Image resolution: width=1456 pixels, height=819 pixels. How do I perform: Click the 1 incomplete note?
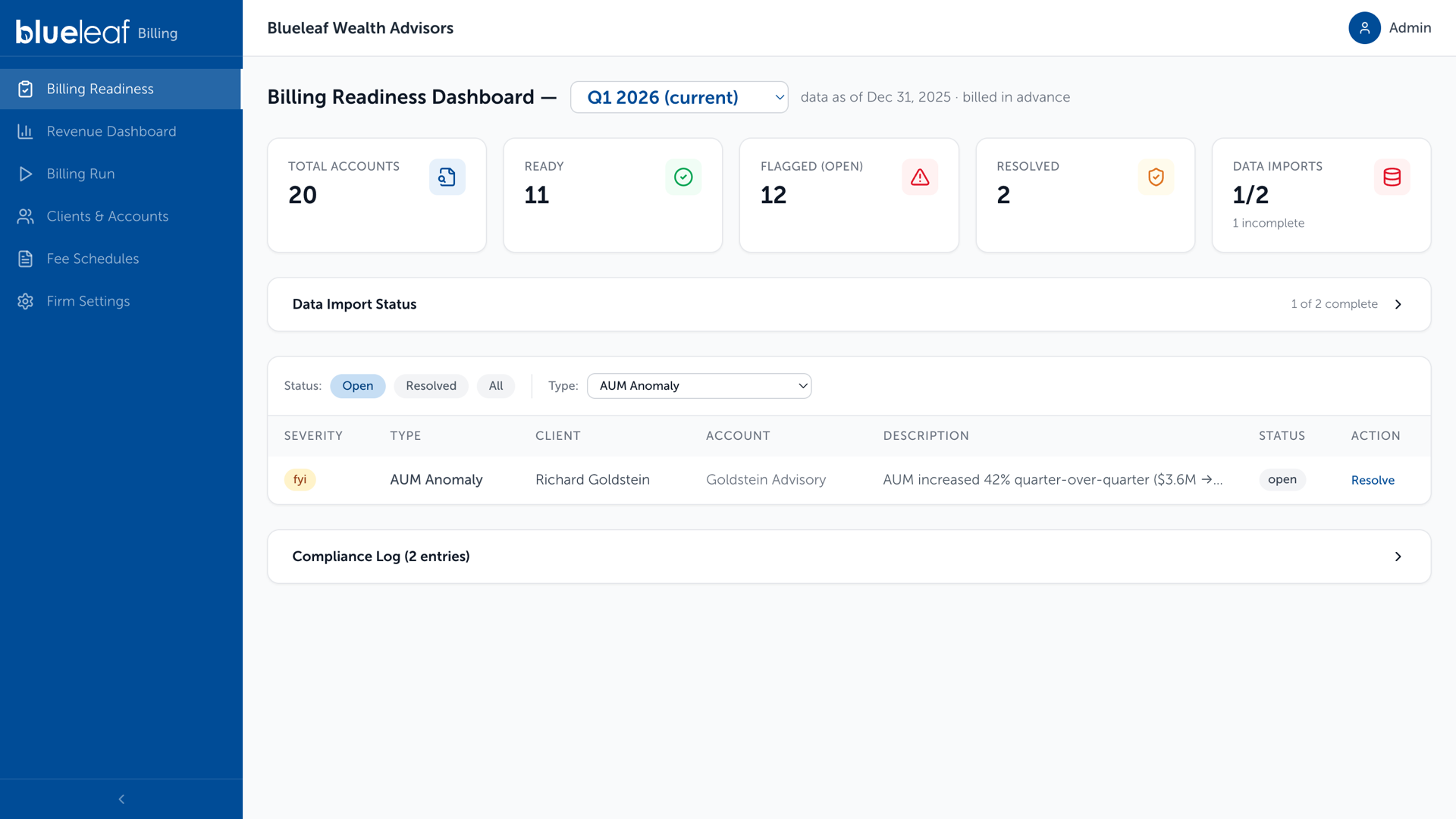click(1269, 223)
